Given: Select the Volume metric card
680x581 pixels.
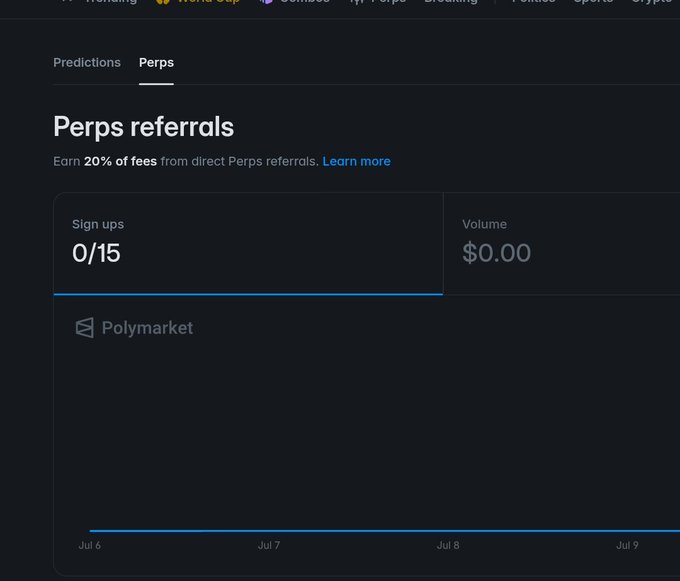Looking at the screenshot, I should (562, 243).
